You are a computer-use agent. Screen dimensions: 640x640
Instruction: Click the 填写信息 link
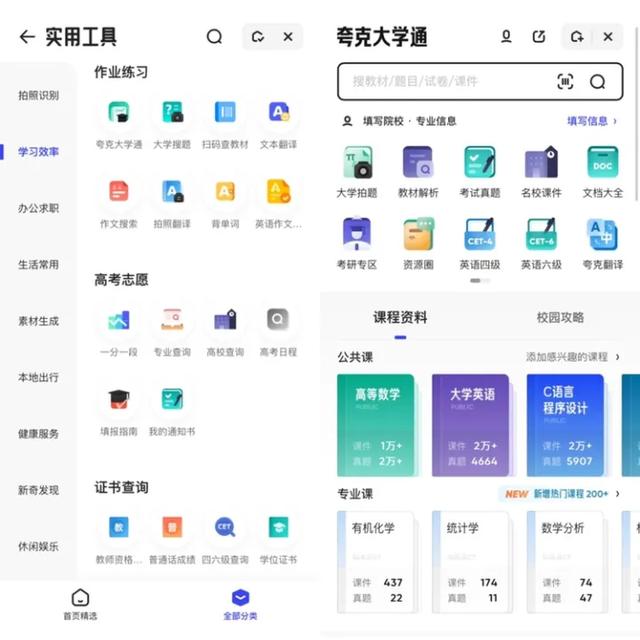[592, 121]
